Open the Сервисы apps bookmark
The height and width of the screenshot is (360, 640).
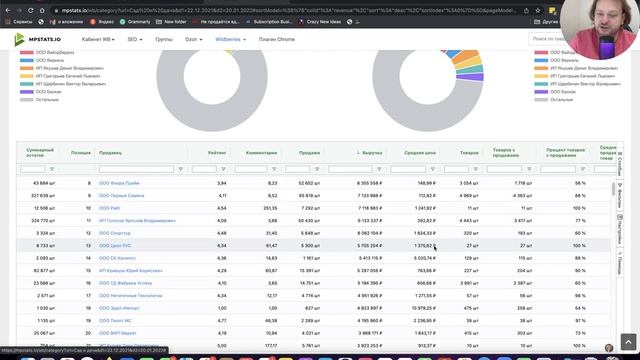coord(19,22)
